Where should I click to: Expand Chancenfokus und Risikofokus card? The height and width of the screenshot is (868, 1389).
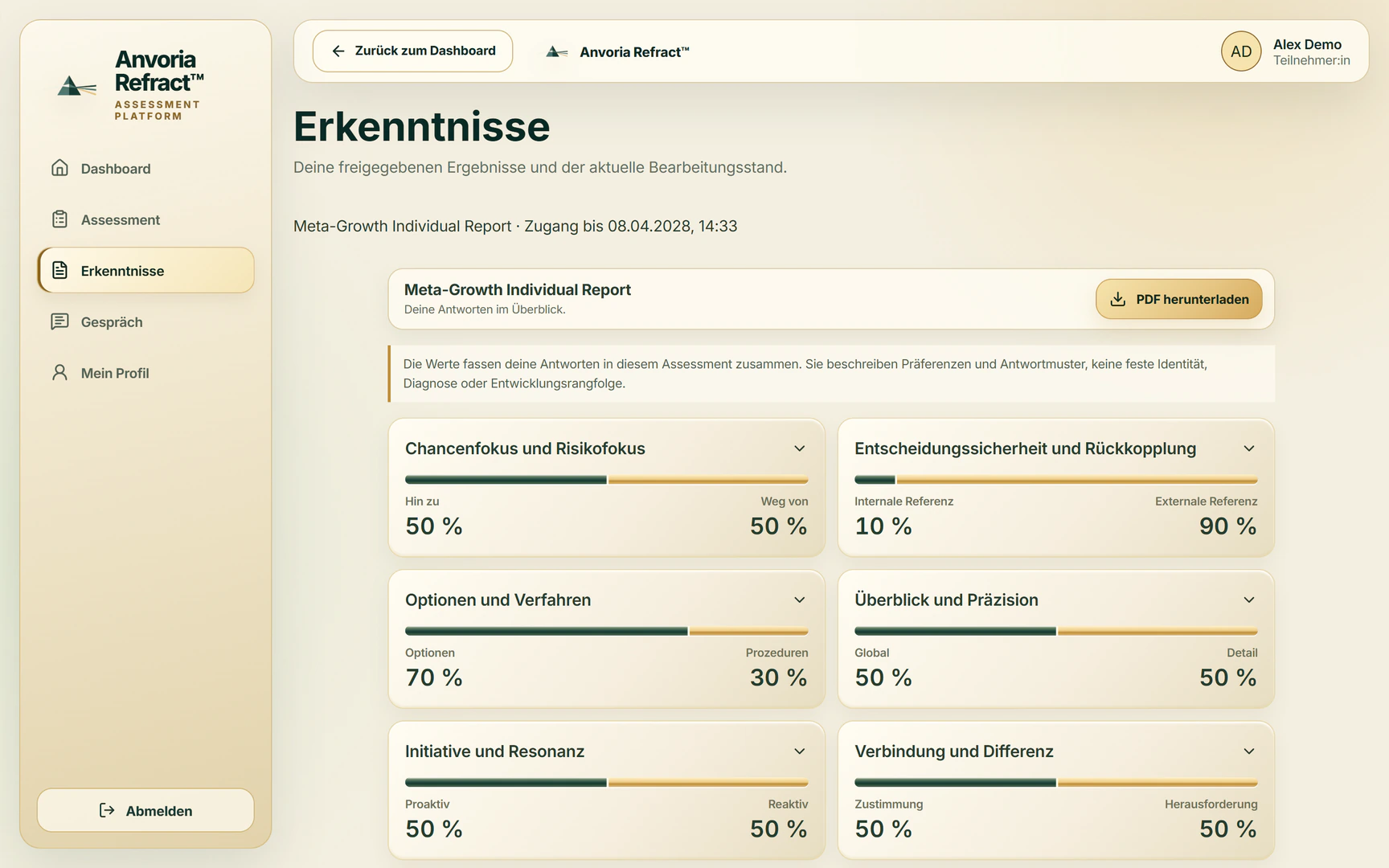(x=800, y=448)
